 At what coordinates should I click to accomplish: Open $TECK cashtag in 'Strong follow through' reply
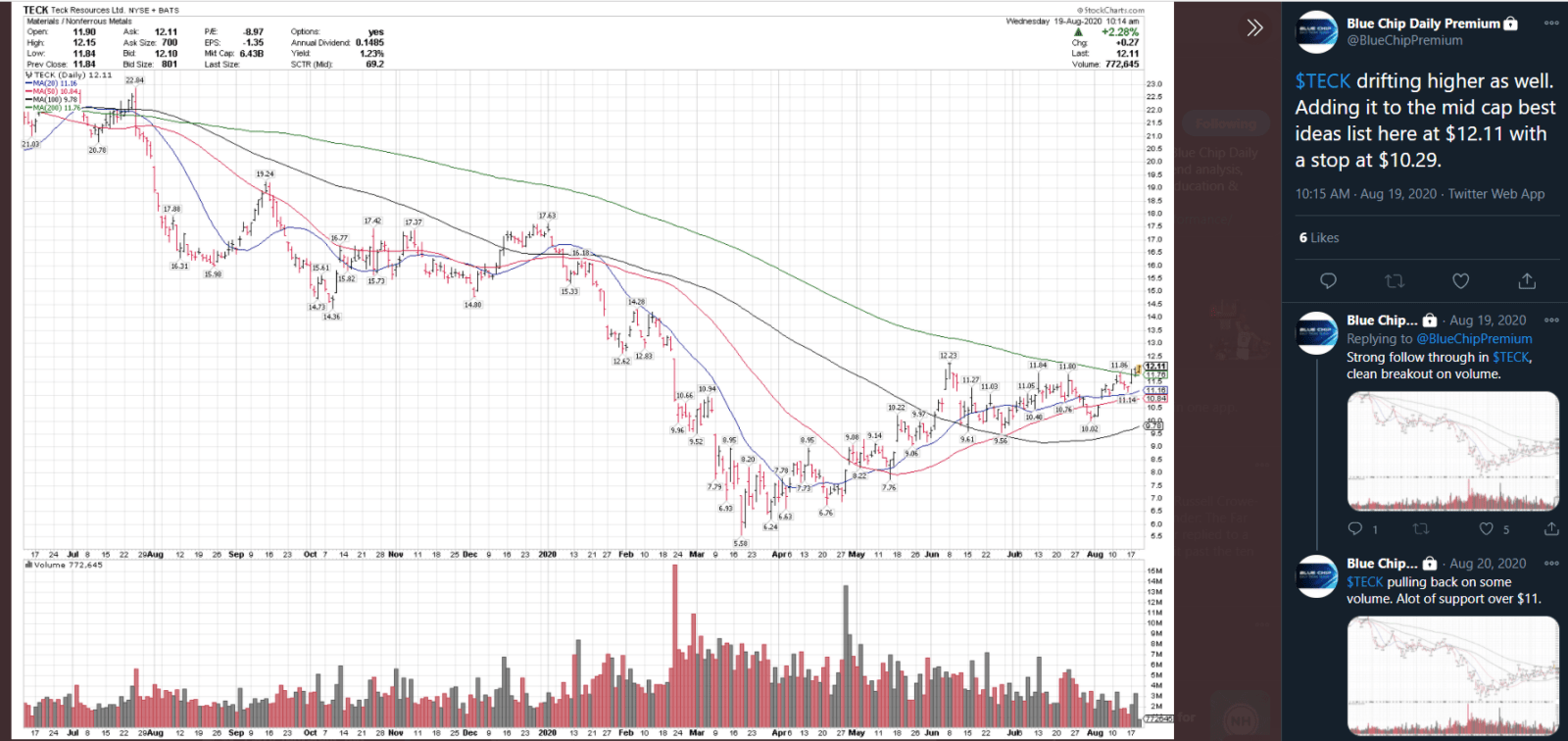click(1510, 357)
